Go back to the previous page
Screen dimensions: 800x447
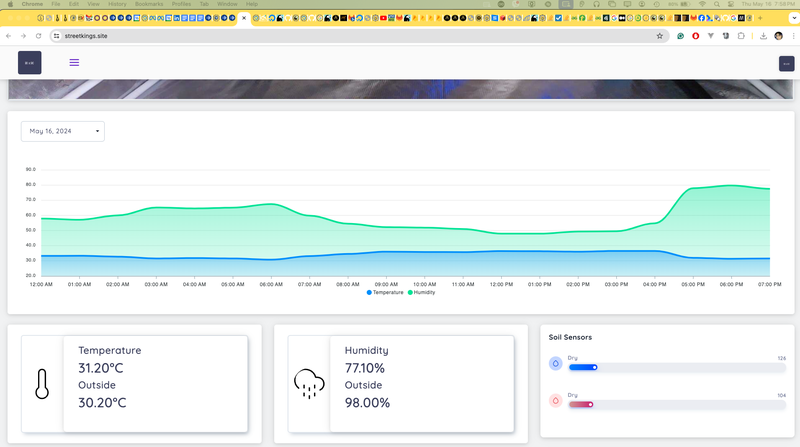9,35
